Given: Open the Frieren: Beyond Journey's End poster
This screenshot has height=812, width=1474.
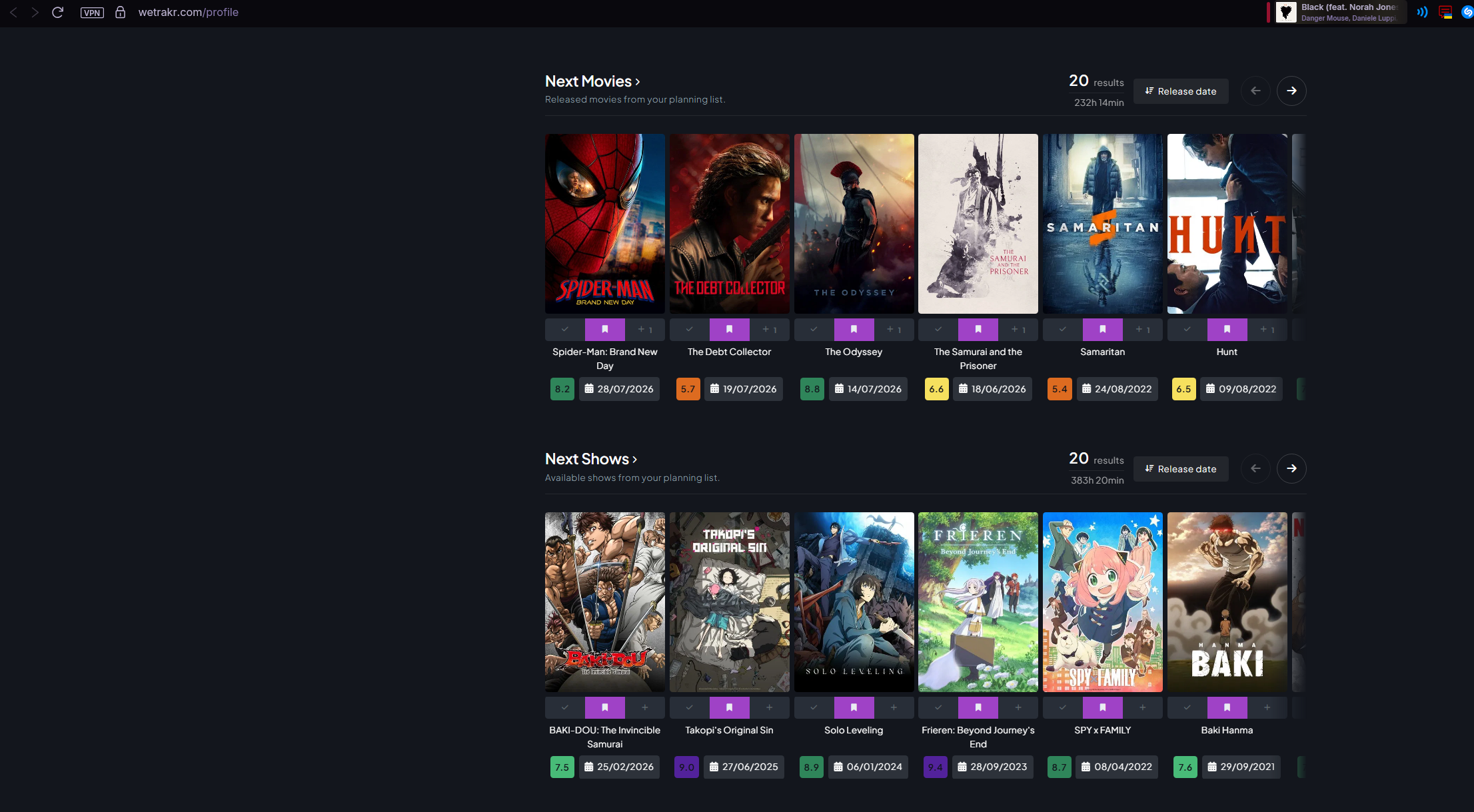Looking at the screenshot, I should (978, 602).
